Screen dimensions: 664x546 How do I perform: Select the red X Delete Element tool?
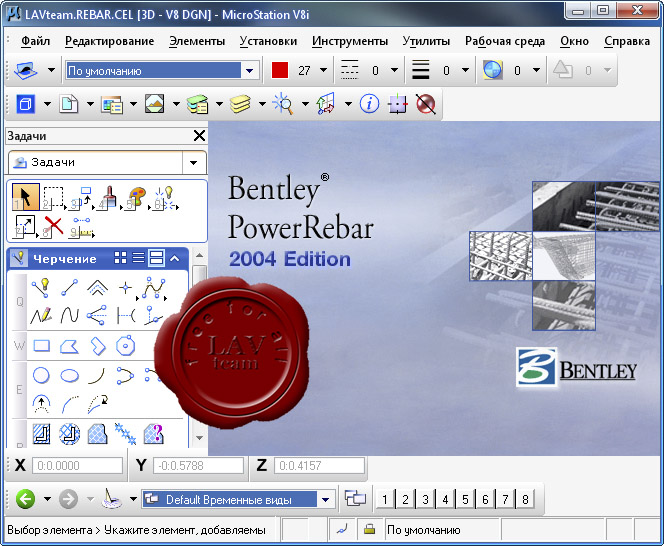[53, 226]
